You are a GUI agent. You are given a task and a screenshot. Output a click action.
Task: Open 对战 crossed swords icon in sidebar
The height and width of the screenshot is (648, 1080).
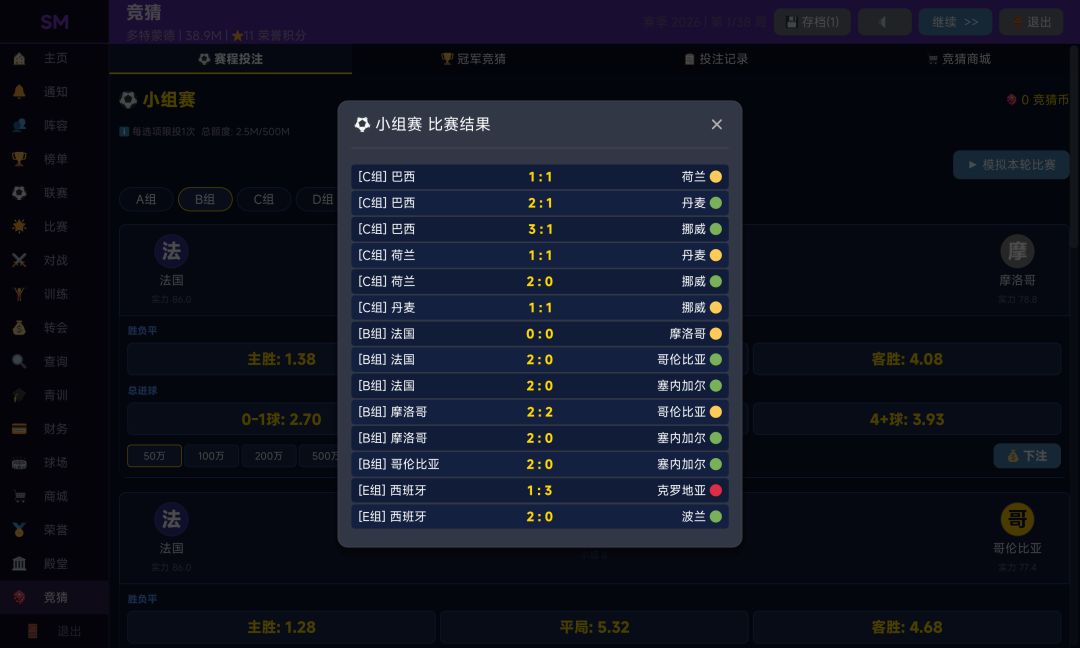tap(19, 260)
